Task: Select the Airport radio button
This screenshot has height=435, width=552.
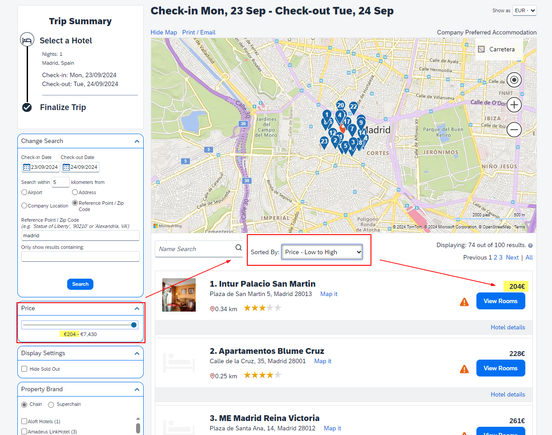Action: [x=24, y=192]
